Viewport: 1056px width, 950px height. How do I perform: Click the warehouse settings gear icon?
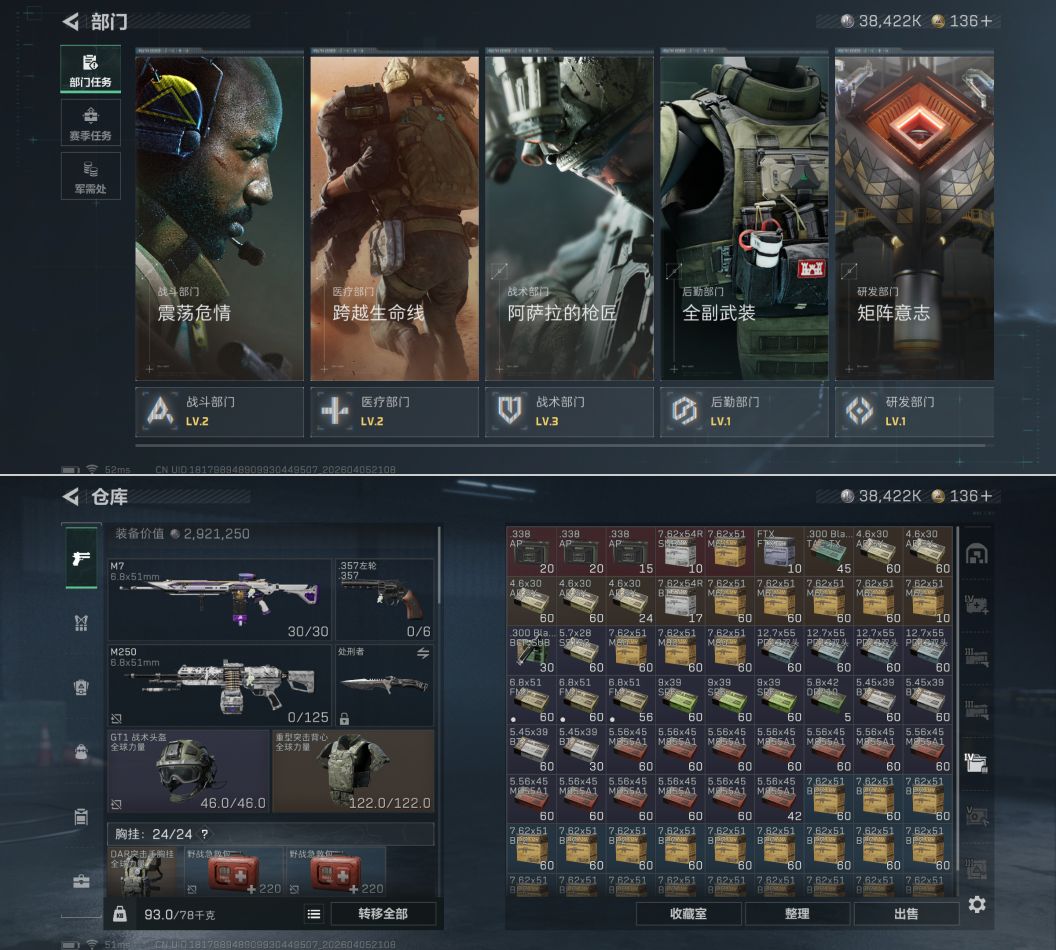(977, 904)
